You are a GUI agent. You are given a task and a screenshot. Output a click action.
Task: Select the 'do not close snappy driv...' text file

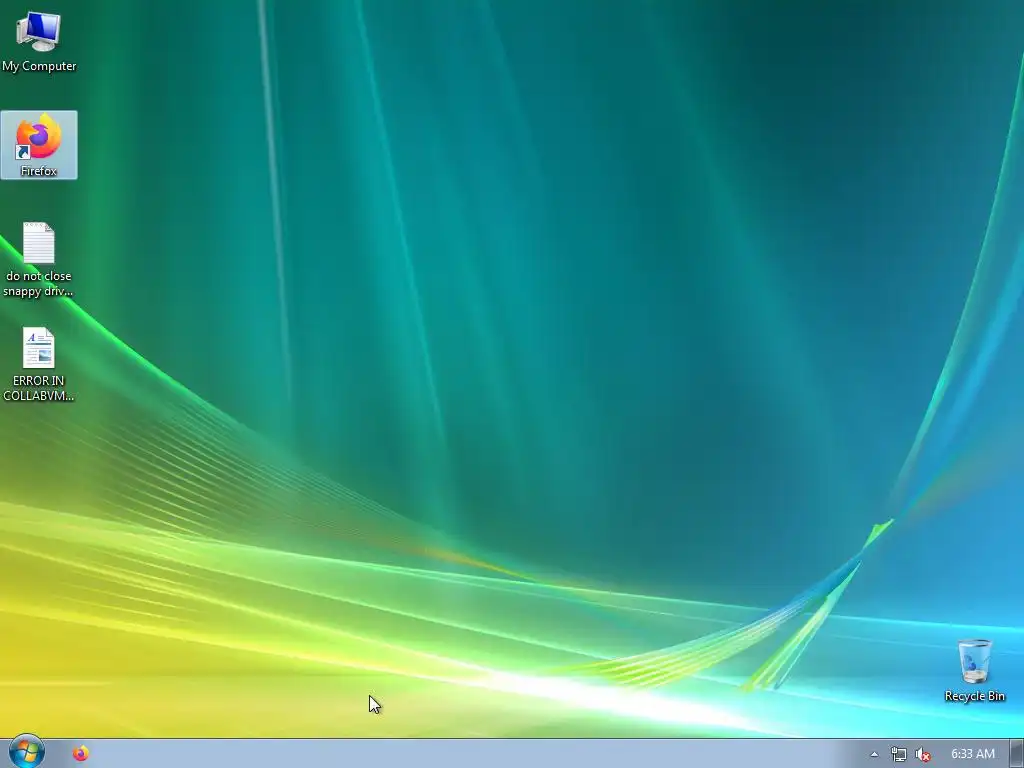point(39,260)
